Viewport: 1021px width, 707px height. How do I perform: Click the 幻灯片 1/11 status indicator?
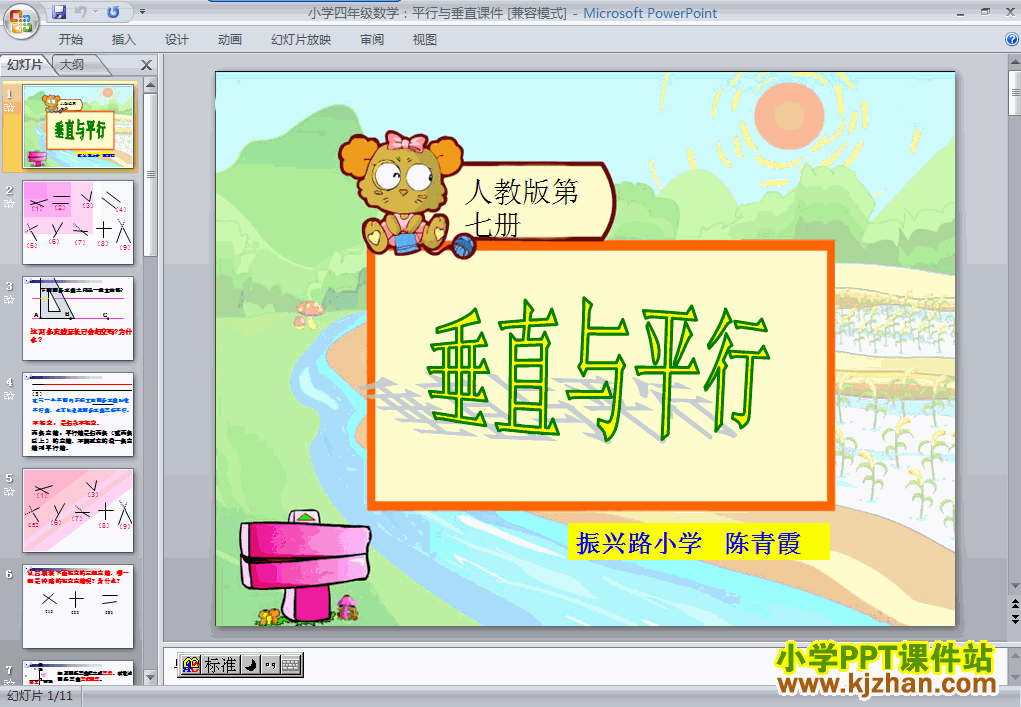click(40, 696)
